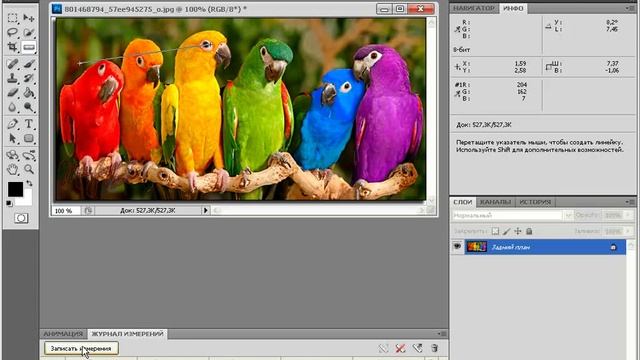This screenshot has height=360, width=640.
Task: Select the Pen tool
Action: pos(13,124)
